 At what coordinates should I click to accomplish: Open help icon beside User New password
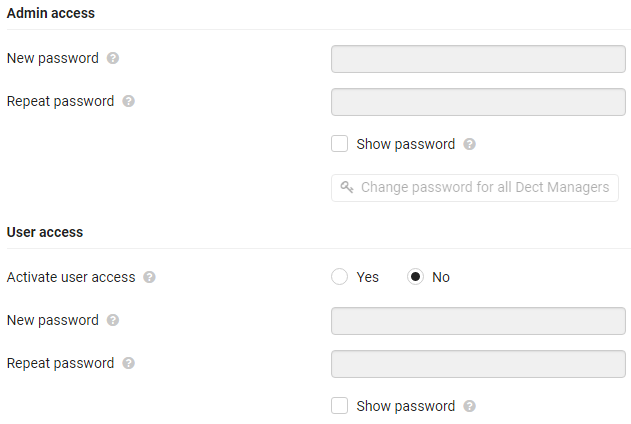tap(113, 320)
